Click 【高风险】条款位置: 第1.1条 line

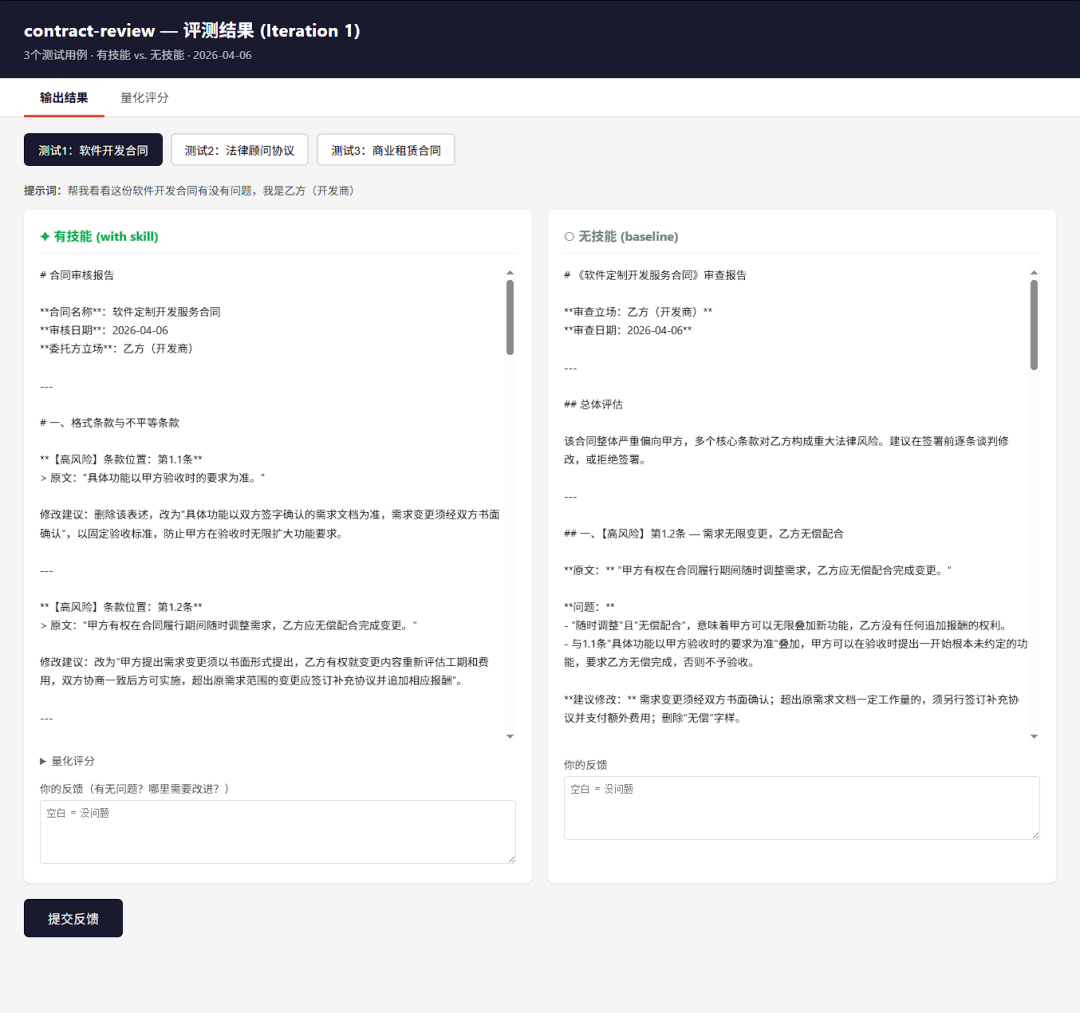(x=121, y=459)
